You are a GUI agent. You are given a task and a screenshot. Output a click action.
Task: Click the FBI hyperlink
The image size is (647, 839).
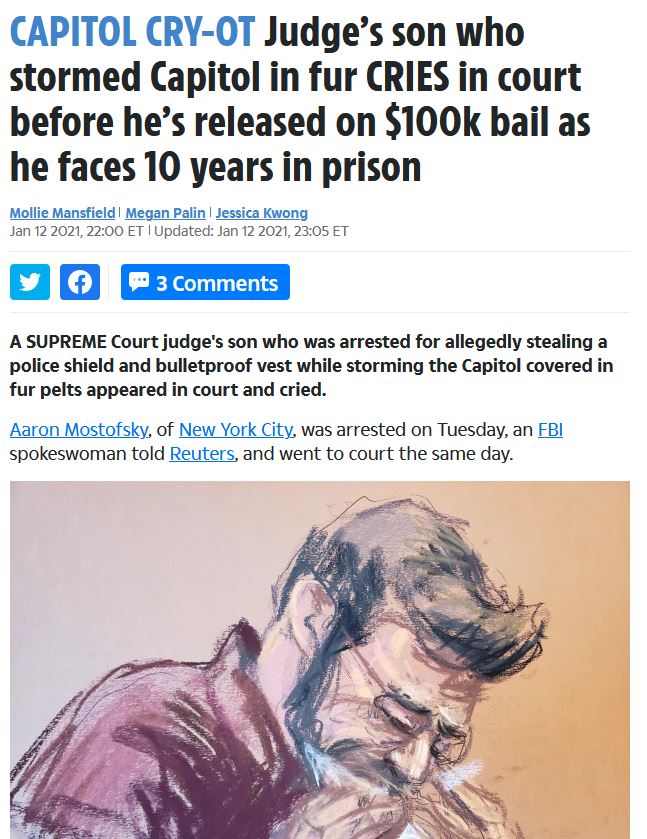click(550, 430)
